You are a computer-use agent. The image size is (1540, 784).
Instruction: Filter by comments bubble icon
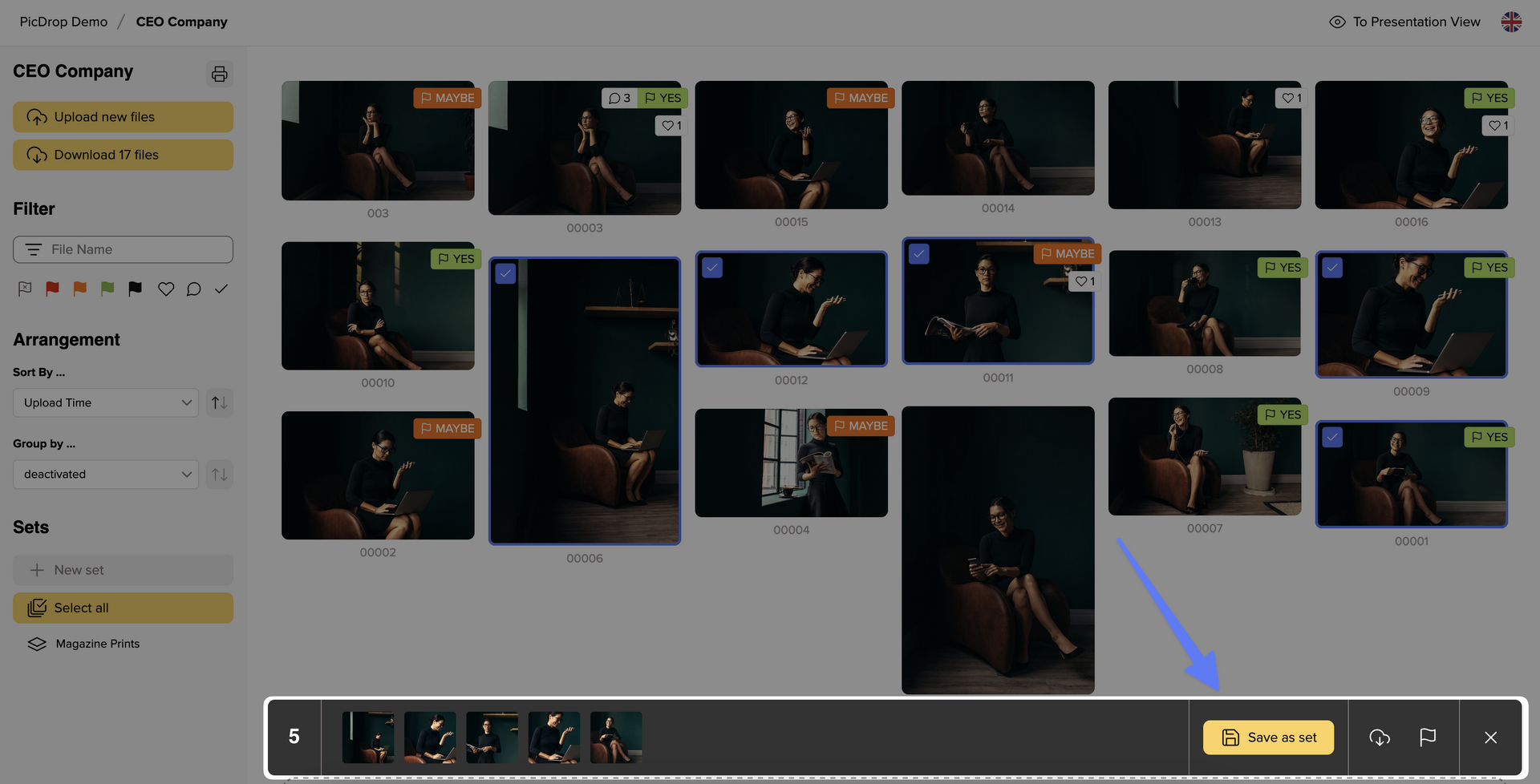click(x=193, y=289)
